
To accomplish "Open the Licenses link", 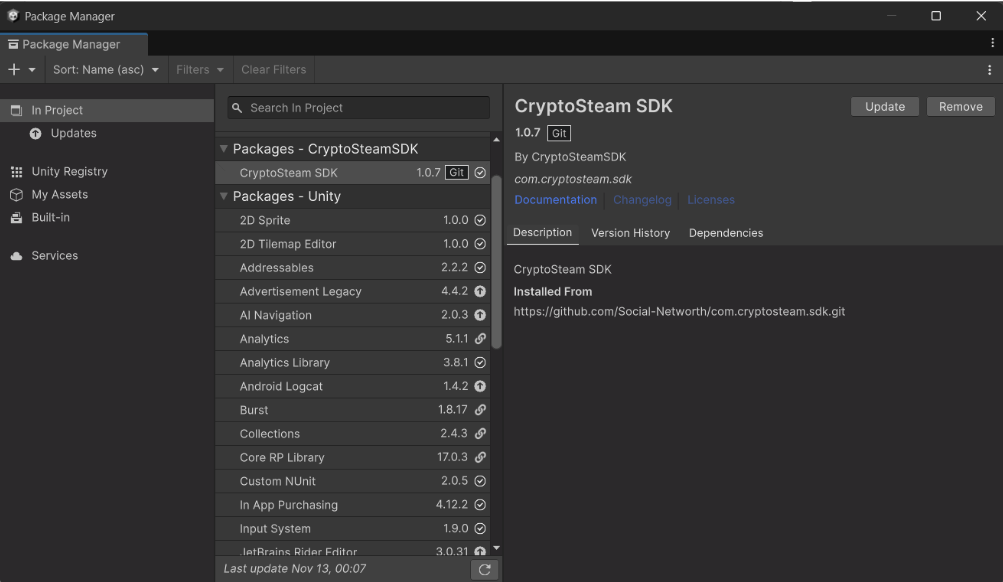I will click(x=711, y=200).
